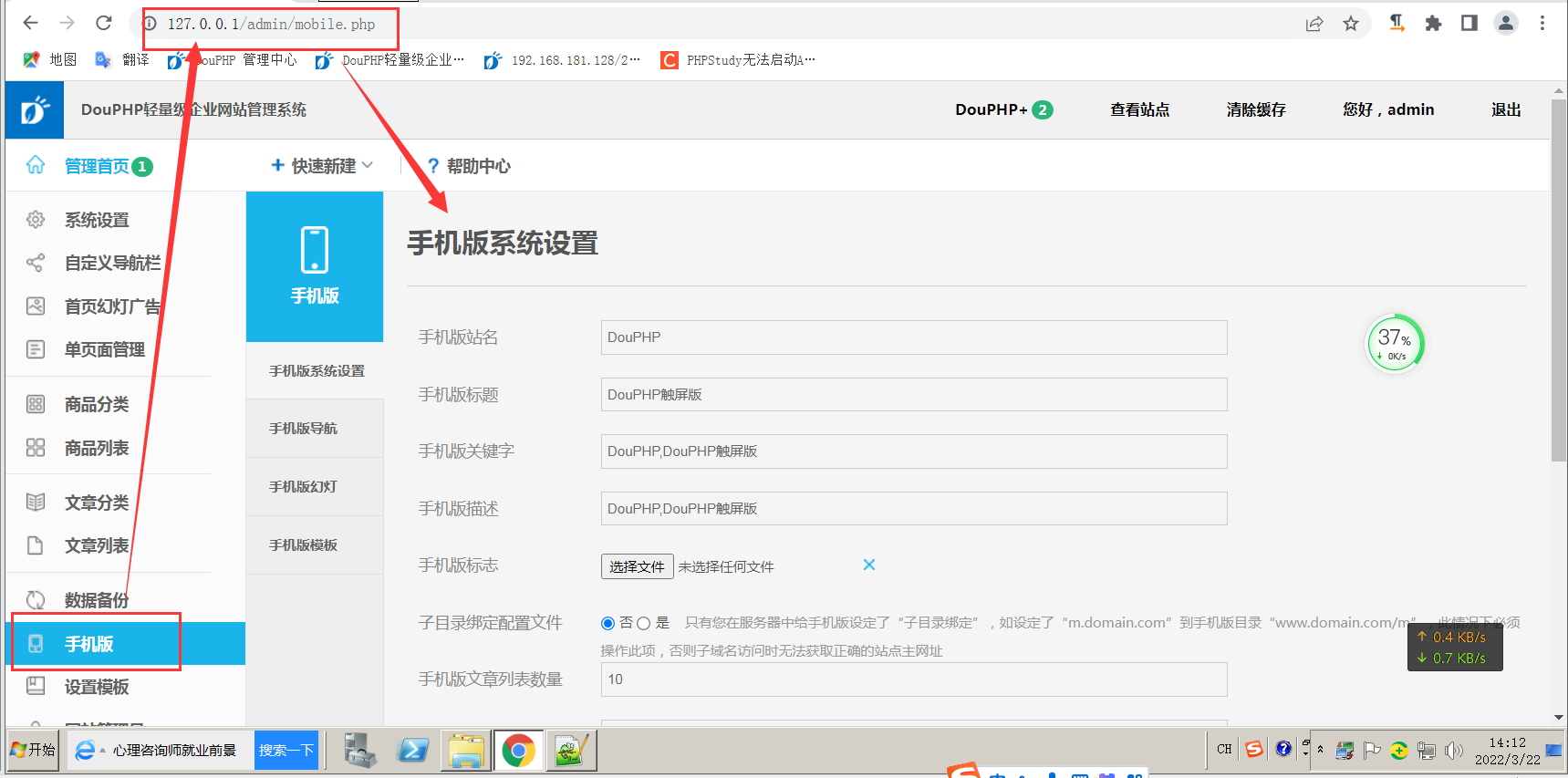
Task: Open Chrome from the taskbar
Action: coord(518,751)
